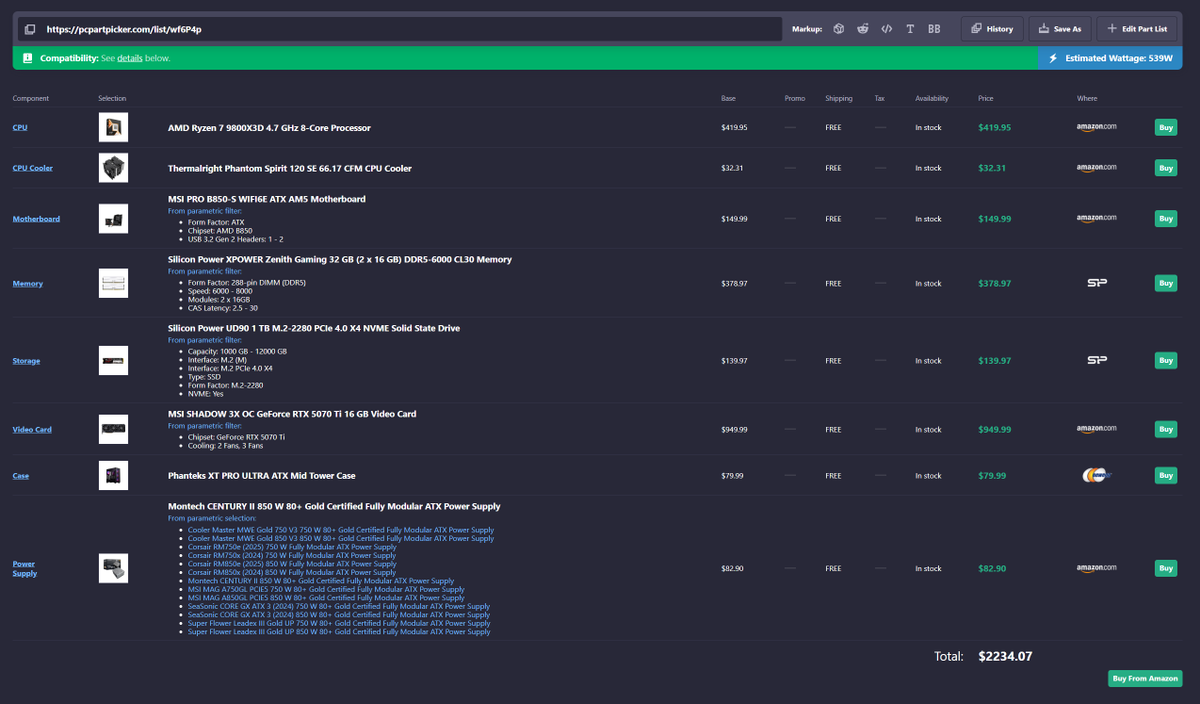Image resolution: width=1200 pixels, height=704 pixels.
Task: Open the Memory component link
Action: 27,284
